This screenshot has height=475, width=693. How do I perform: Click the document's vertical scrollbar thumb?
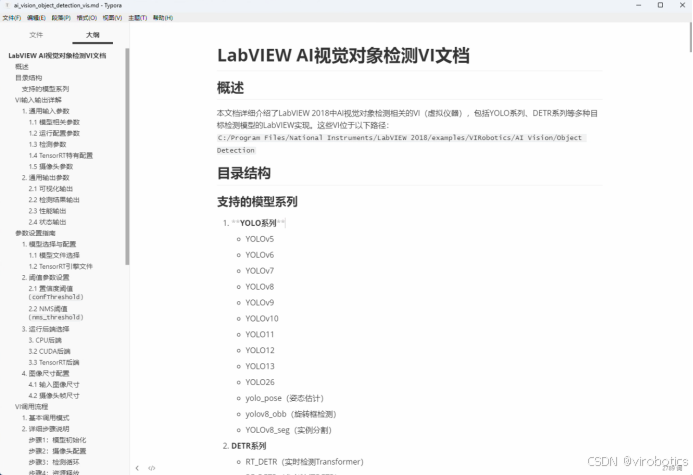691,38
